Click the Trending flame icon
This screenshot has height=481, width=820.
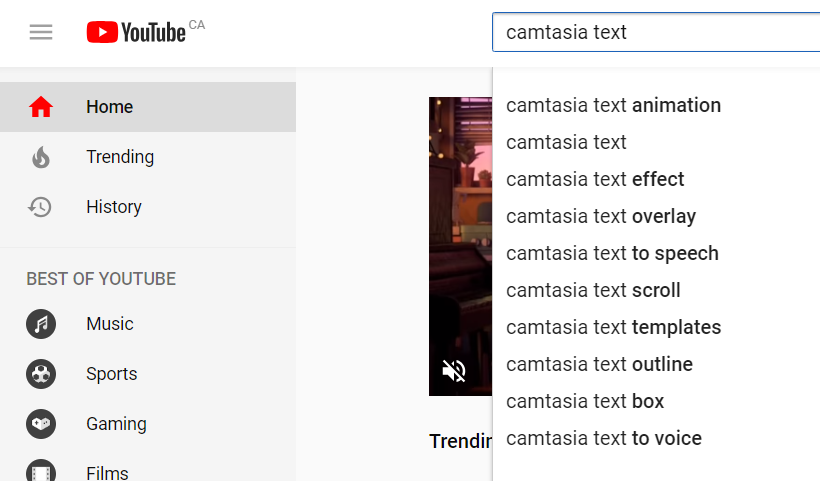[x=41, y=157]
